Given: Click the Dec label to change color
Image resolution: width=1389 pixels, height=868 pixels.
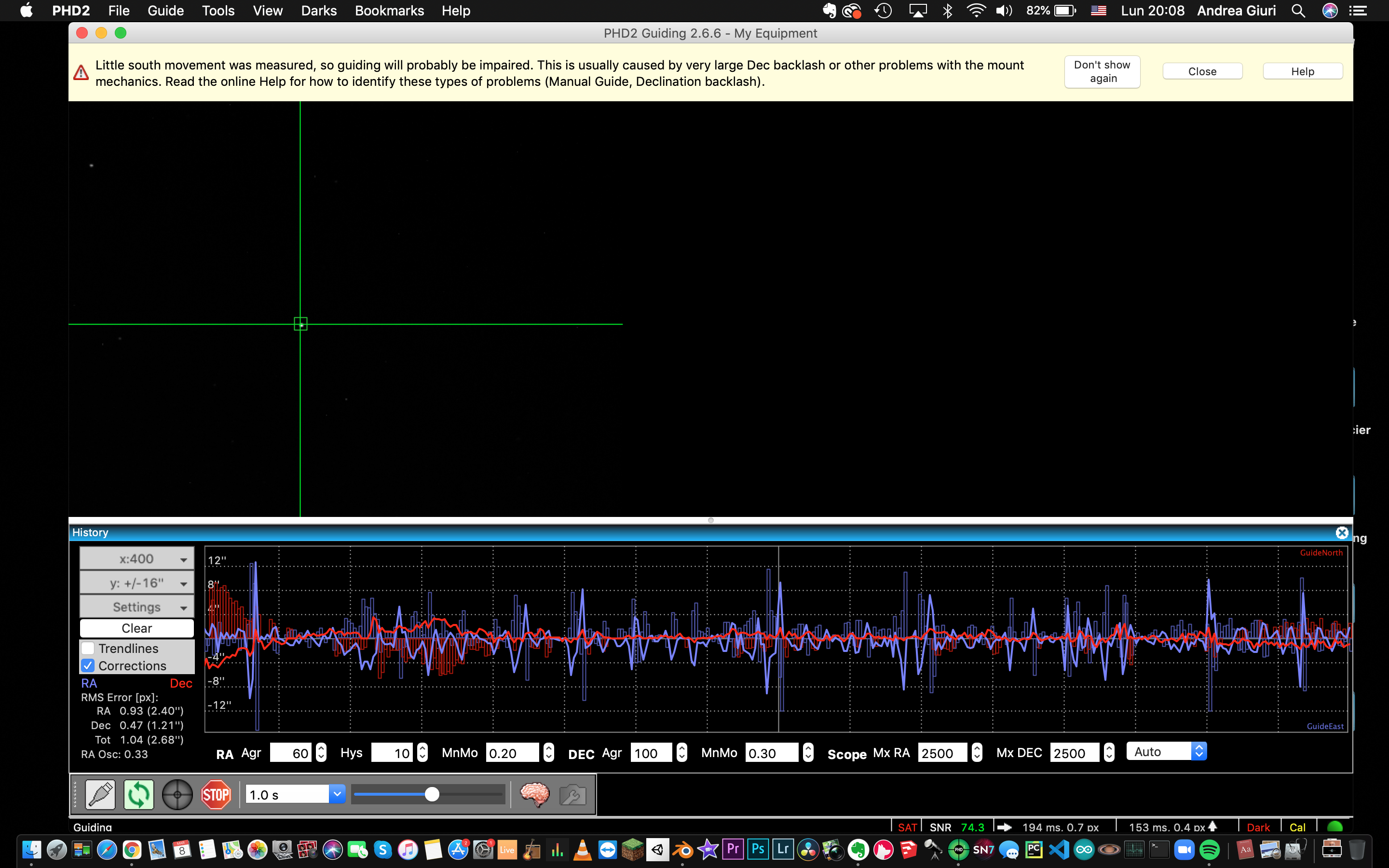Looking at the screenshot, I should tap(181, 683).
